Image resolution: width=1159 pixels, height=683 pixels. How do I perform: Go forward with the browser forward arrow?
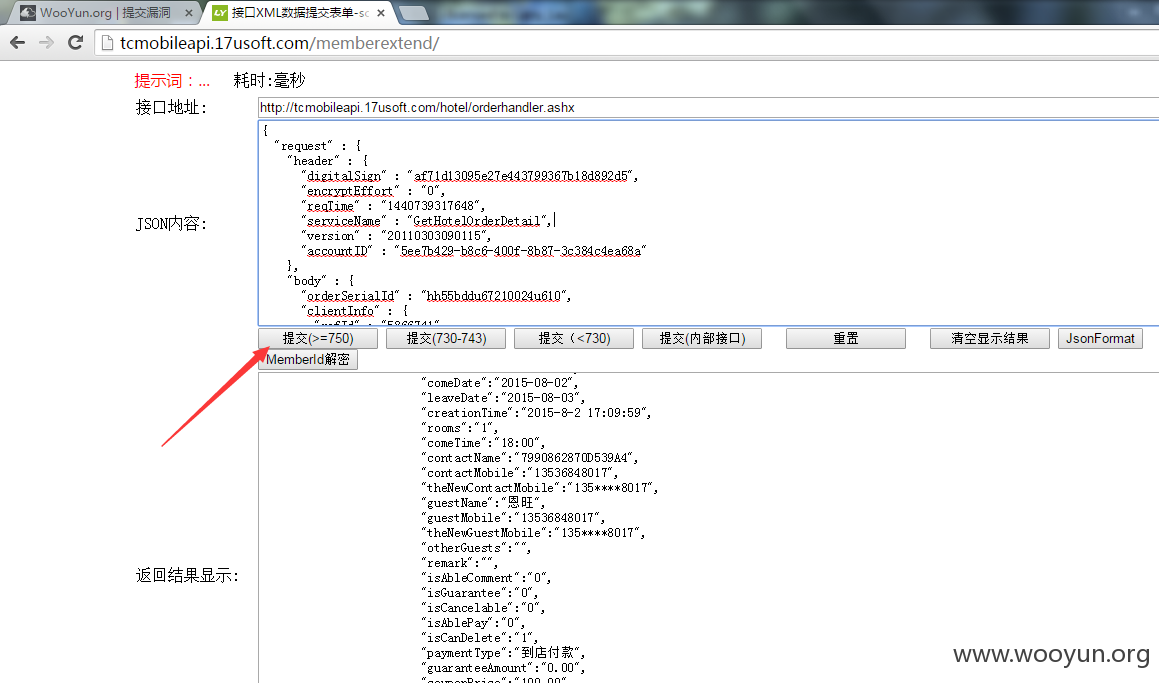47,43
